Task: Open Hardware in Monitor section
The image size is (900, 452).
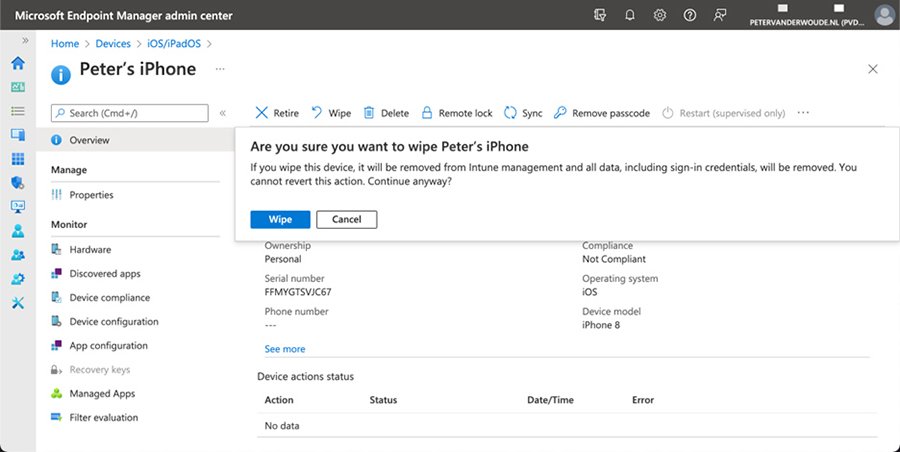Action: coord(90,249)
